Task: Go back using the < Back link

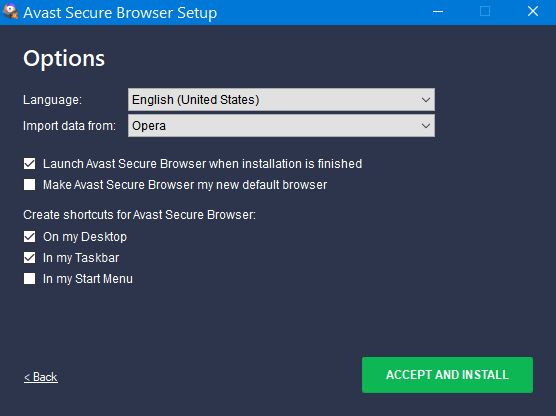Action: 41,377
